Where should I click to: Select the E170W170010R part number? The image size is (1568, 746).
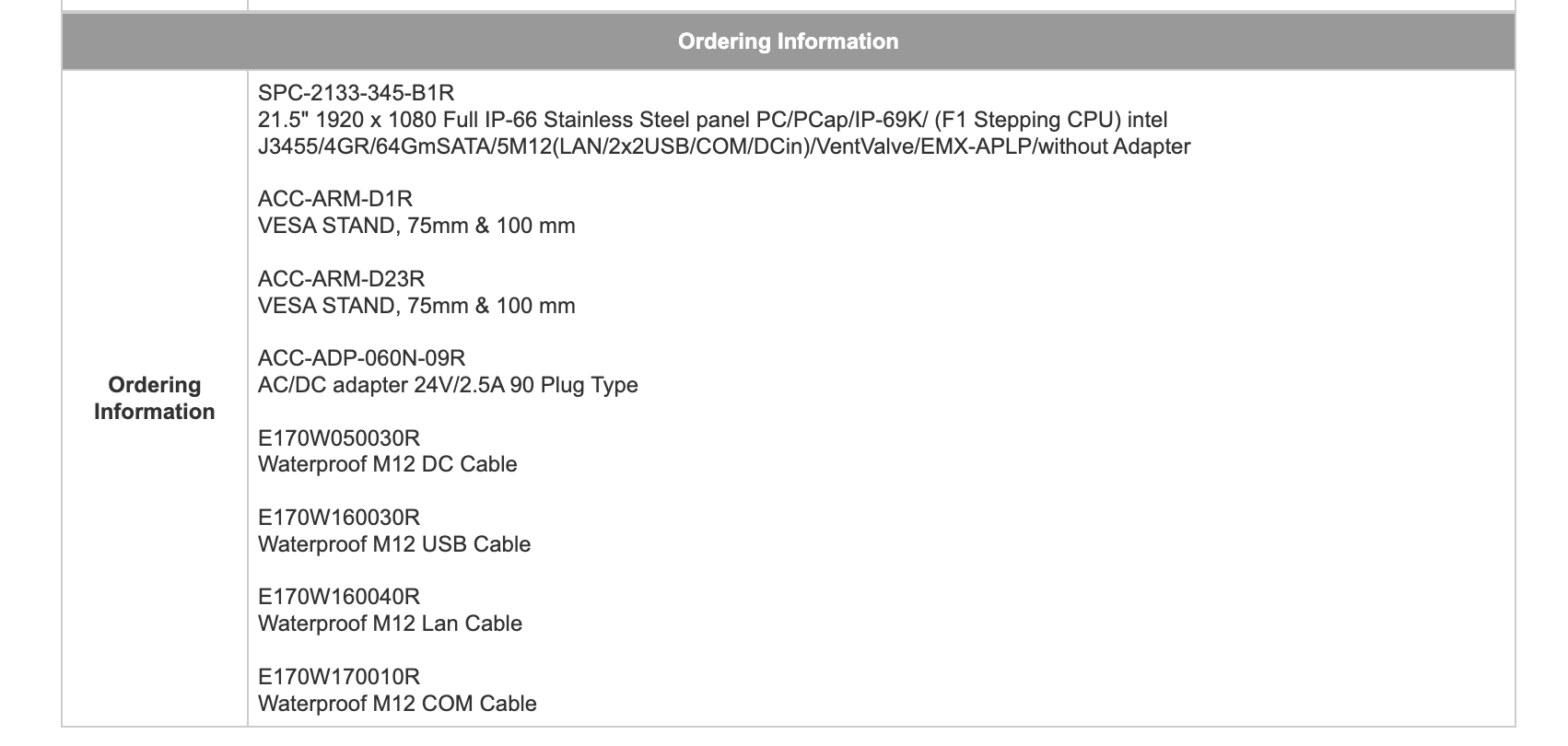click(x=339, y=677)
